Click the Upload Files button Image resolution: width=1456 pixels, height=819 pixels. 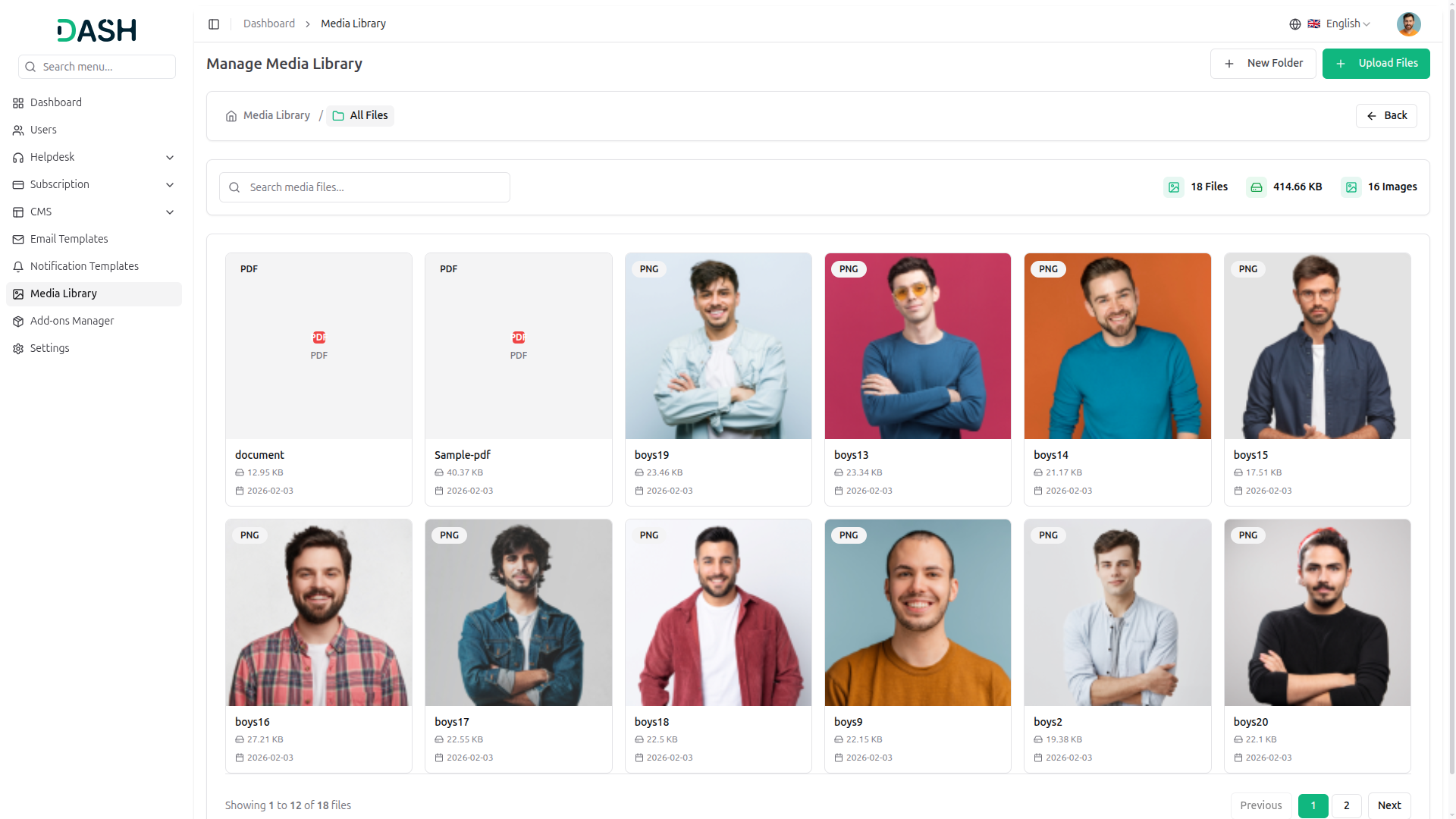[1376, 64]
